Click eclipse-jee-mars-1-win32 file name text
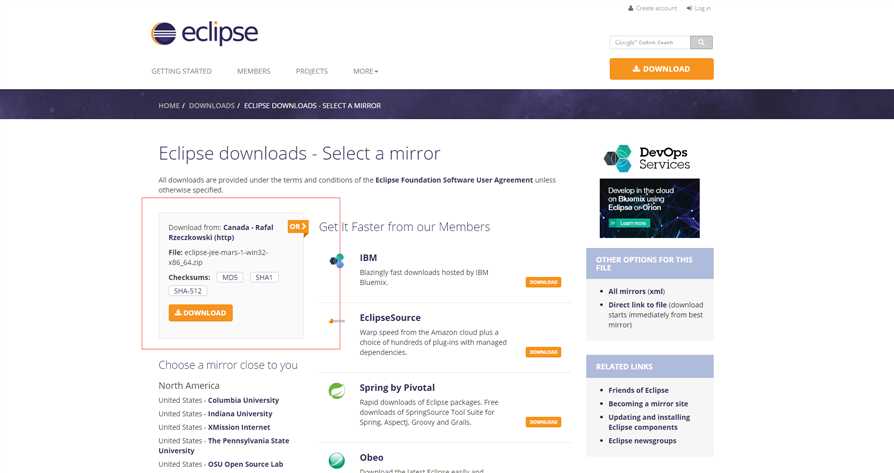Image resolution: width=894 pixels, height=473 pixels. coord(218,258)
